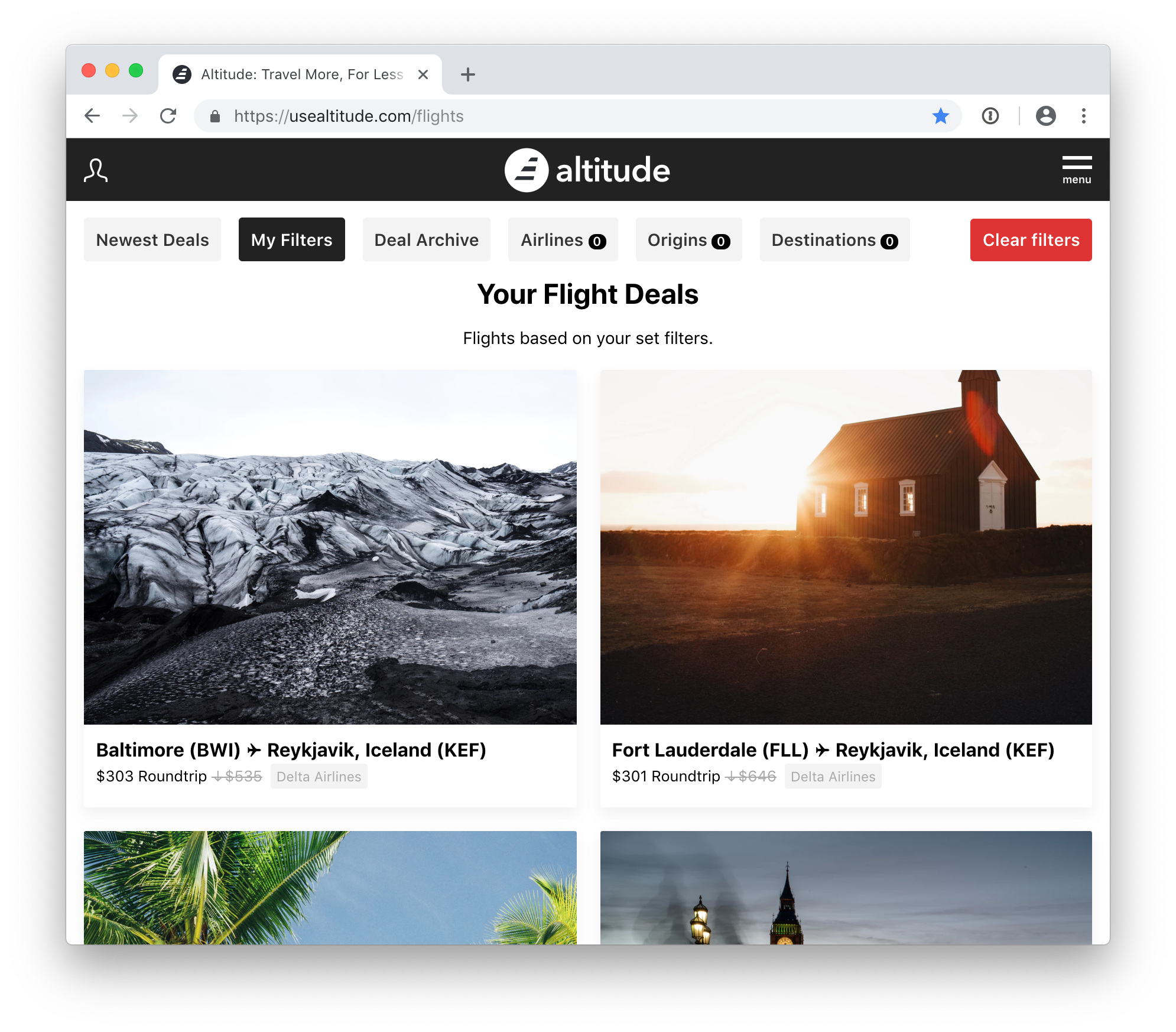Click the Delta Airlines tag on Baltimore deal
Viewport: 1176px width, 1032px height.
click(319, 776)
